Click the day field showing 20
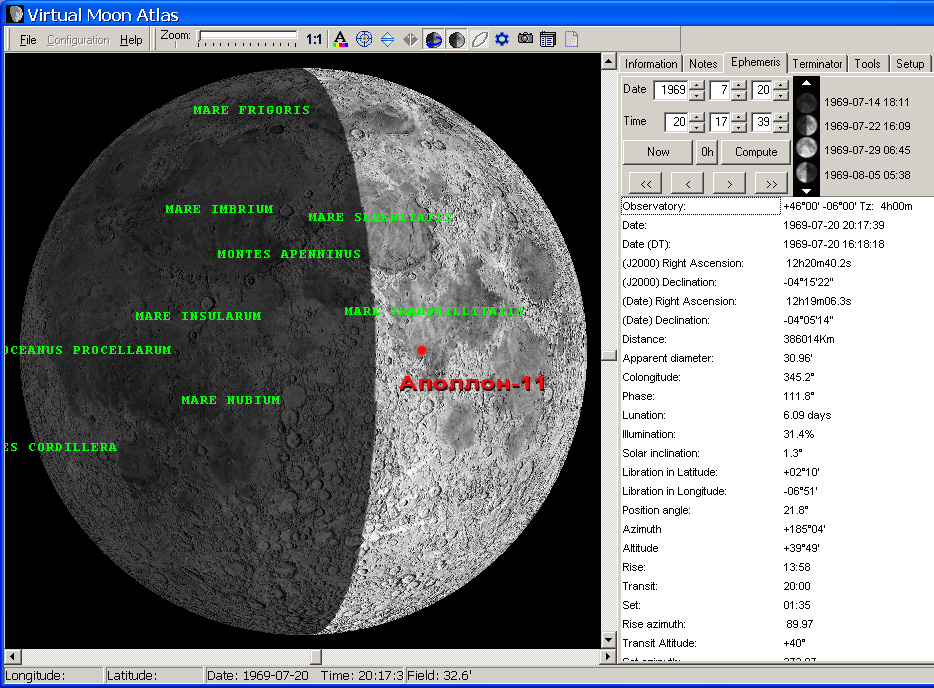 point(762,90)
